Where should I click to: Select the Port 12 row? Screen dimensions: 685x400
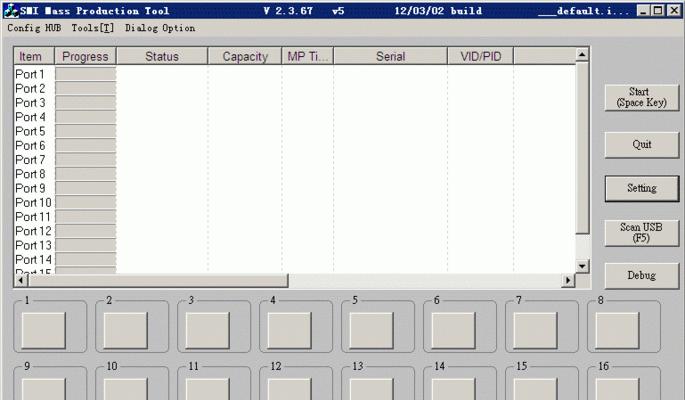(x=295, y=231)
